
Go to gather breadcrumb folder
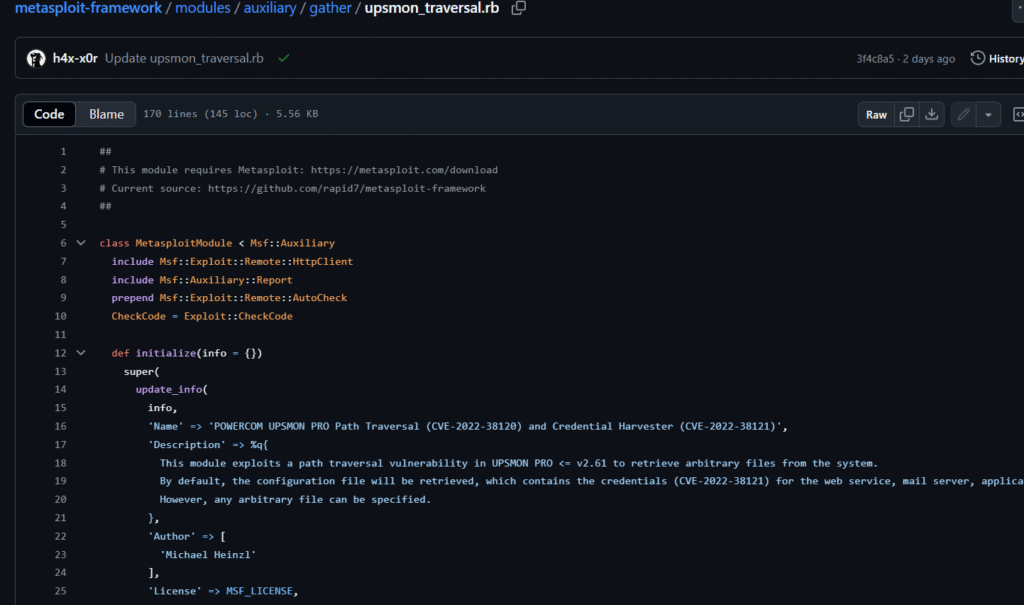(330, 8)
